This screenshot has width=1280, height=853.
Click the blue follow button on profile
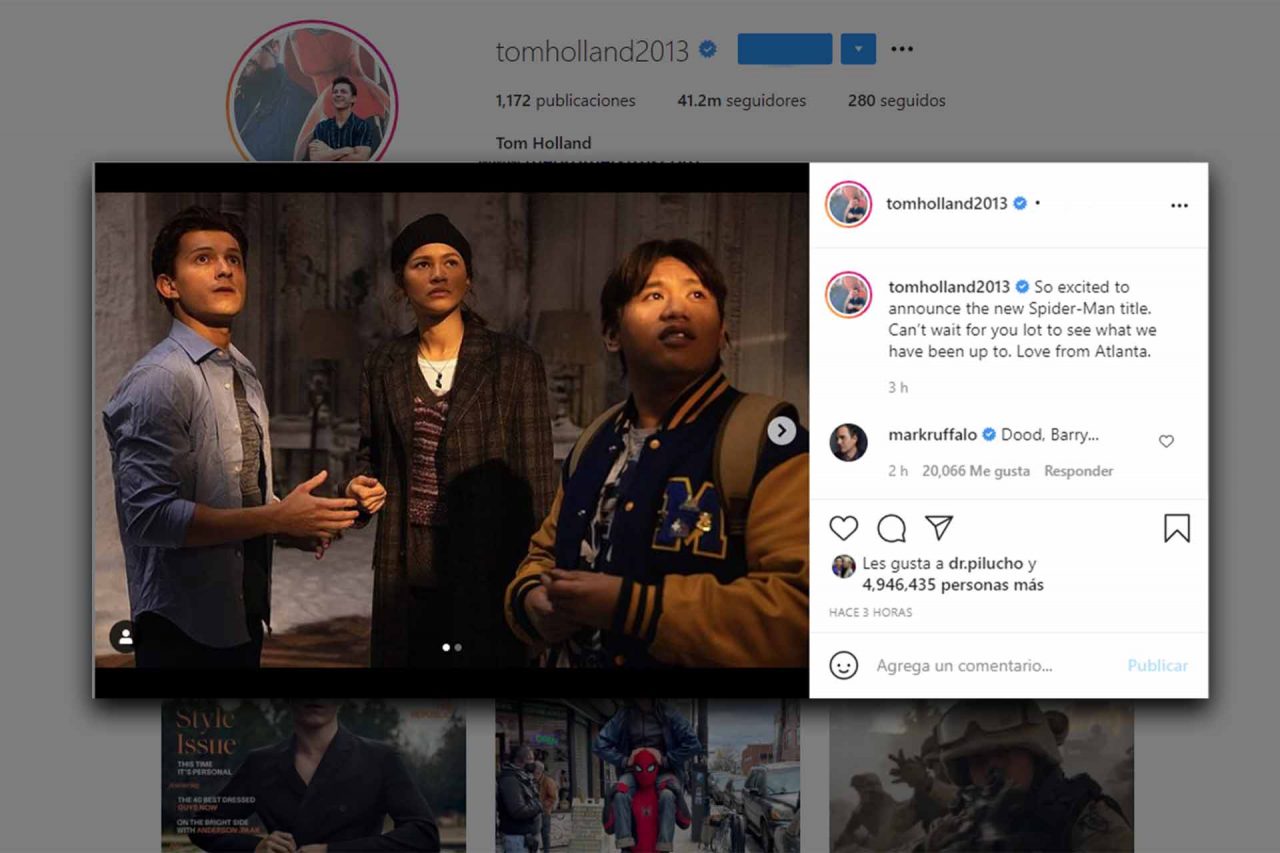click(x=784, y=49)
